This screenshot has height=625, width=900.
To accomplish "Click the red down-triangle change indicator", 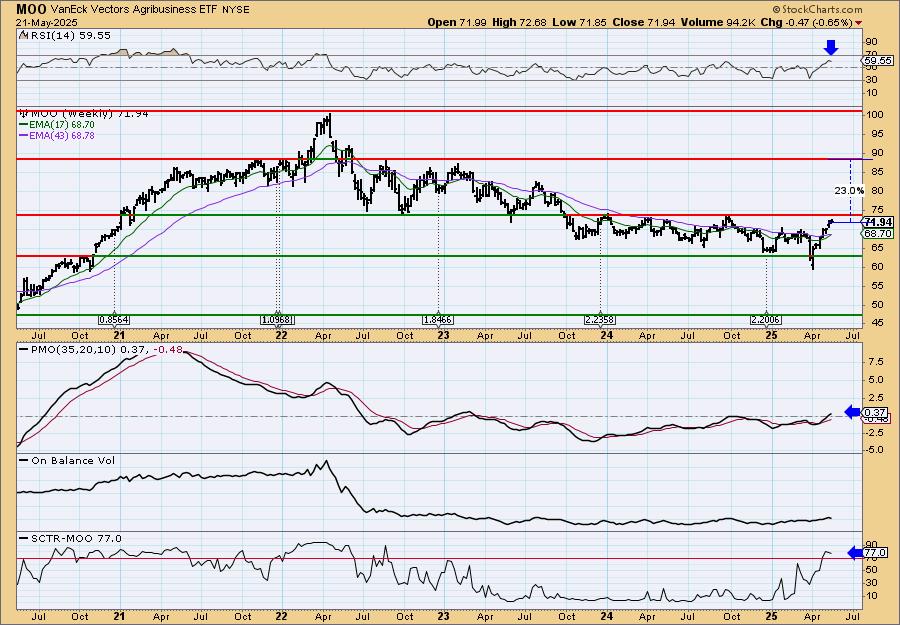I will tap(858, 23).
